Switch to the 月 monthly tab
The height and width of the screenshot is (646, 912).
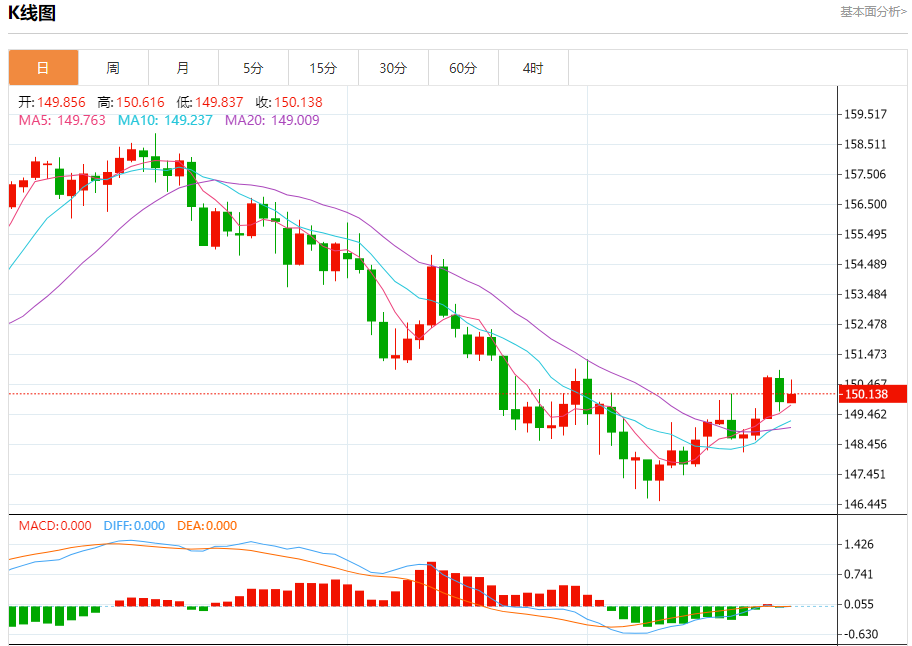click(183, 68)
